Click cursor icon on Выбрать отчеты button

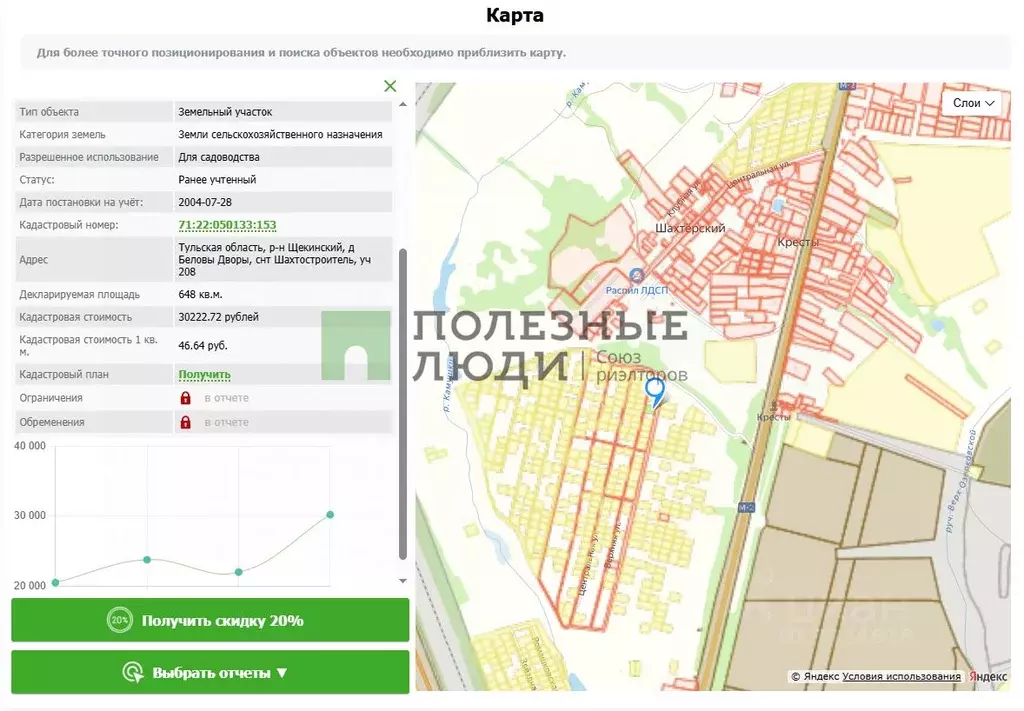[x=133, y=672]
